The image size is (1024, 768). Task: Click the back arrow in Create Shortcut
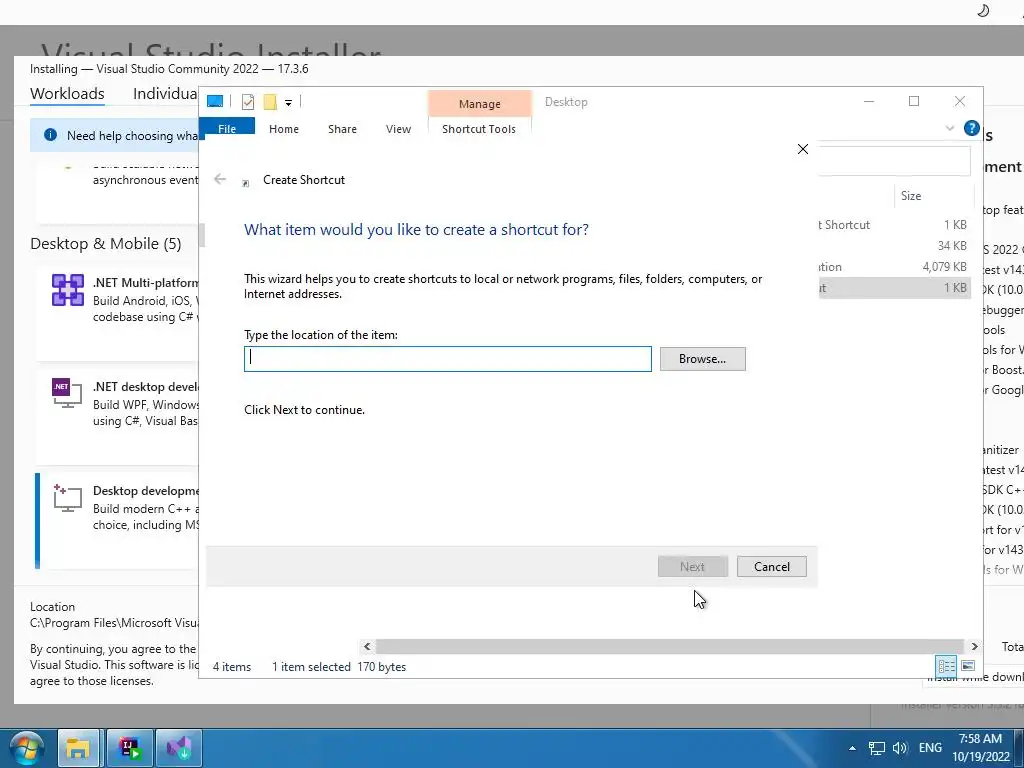pyautogui.click(x=220, y=179)
